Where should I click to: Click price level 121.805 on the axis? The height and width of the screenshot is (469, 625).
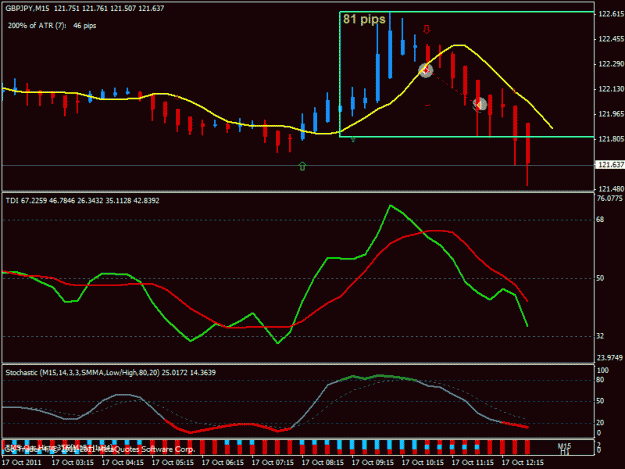coord(611,139)
